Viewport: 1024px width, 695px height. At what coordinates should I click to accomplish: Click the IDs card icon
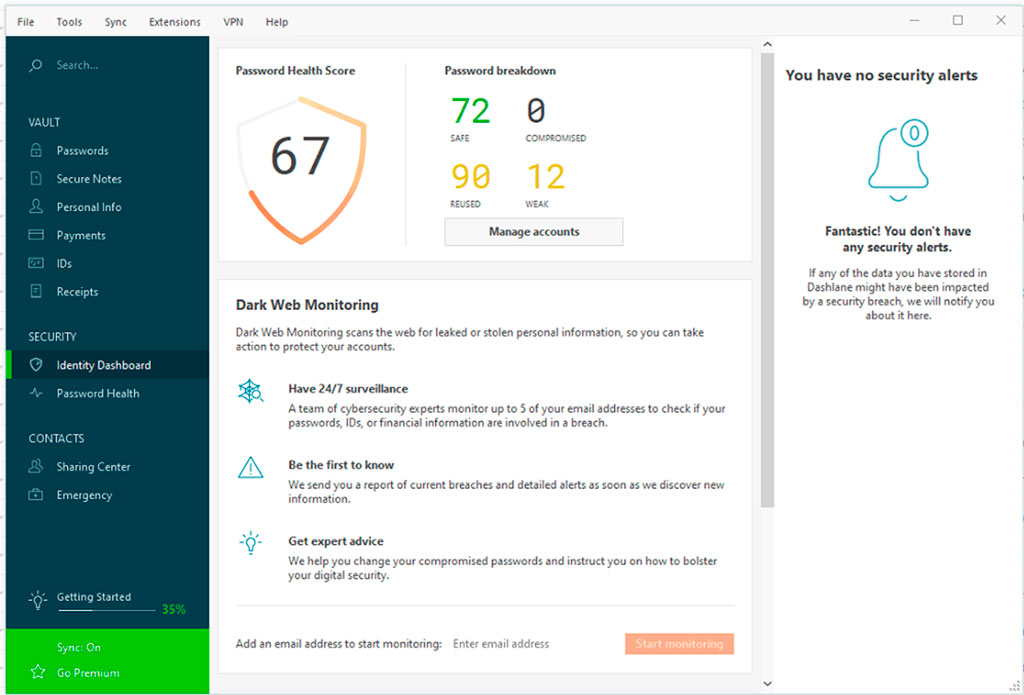pyautogui.click(x=36, y=263)
